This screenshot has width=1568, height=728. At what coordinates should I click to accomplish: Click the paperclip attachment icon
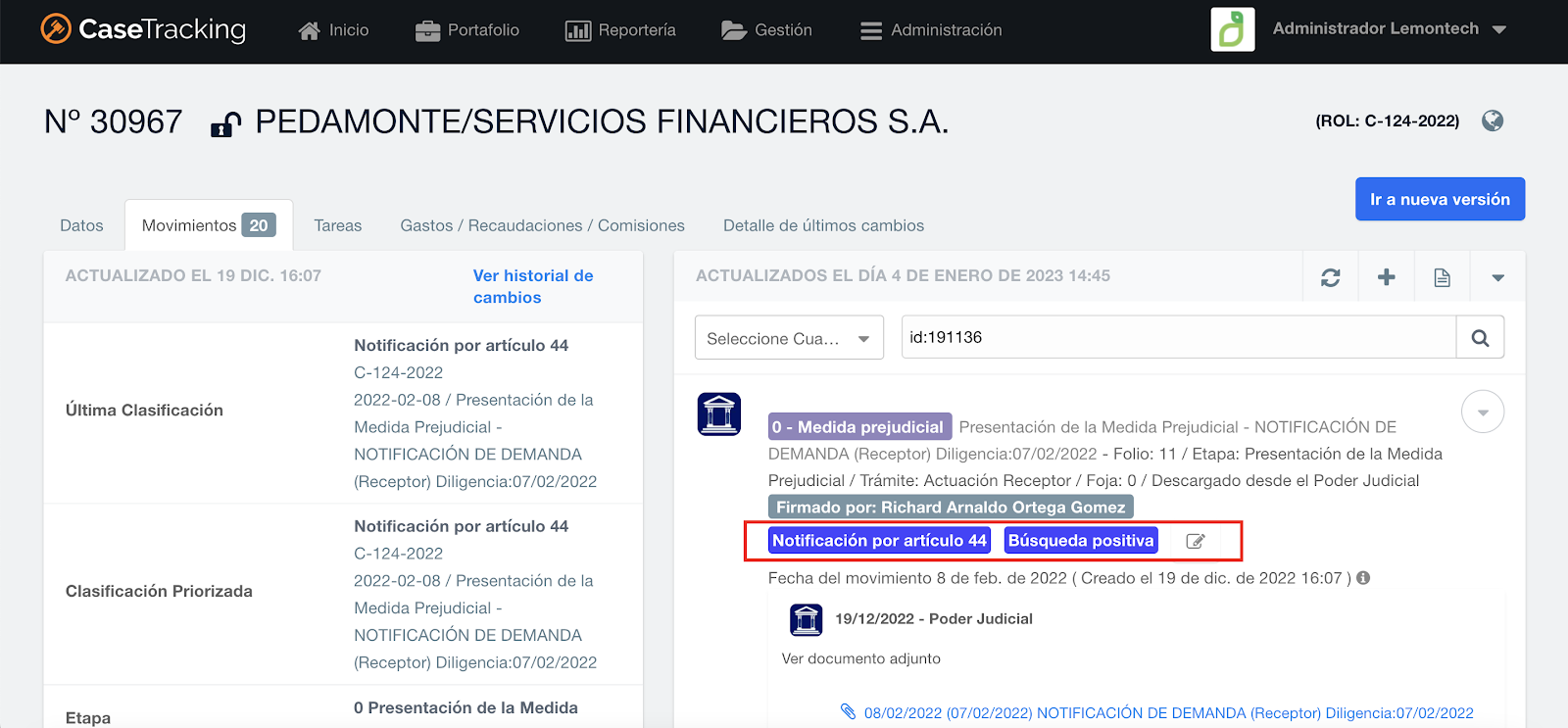(849, 711)
